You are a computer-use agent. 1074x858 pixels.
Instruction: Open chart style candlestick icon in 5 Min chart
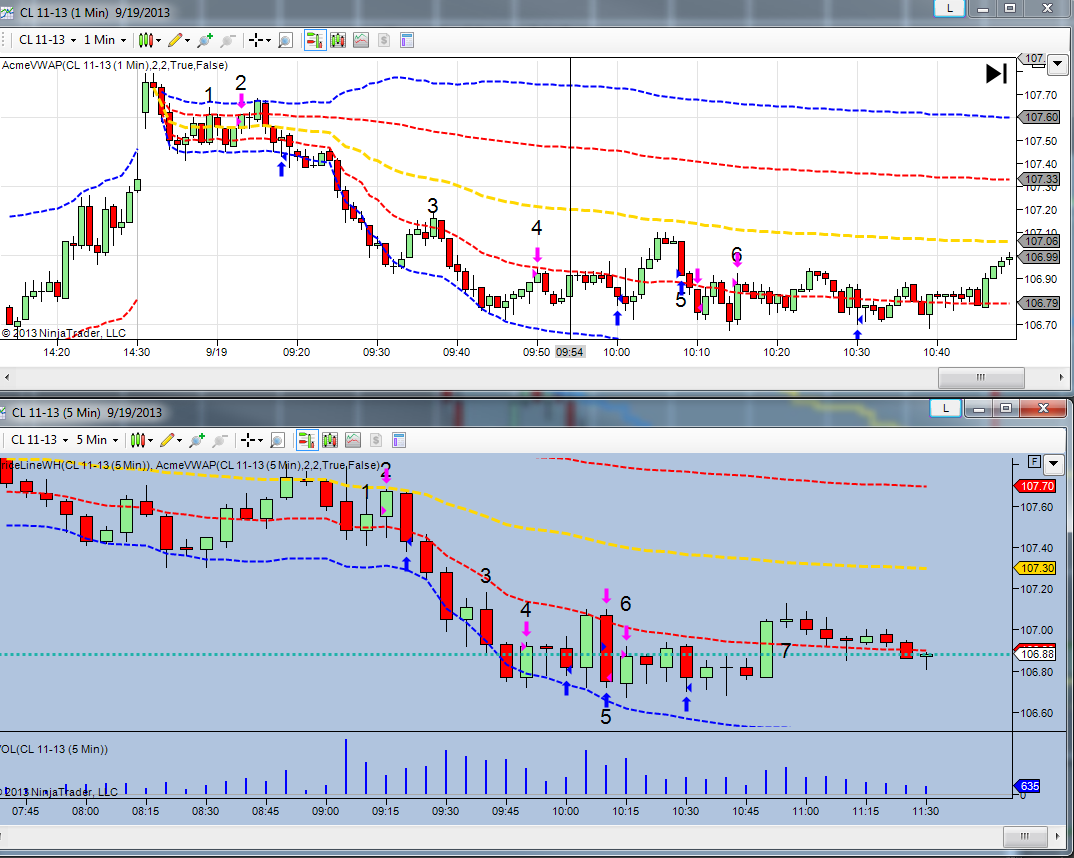[137, 440]
